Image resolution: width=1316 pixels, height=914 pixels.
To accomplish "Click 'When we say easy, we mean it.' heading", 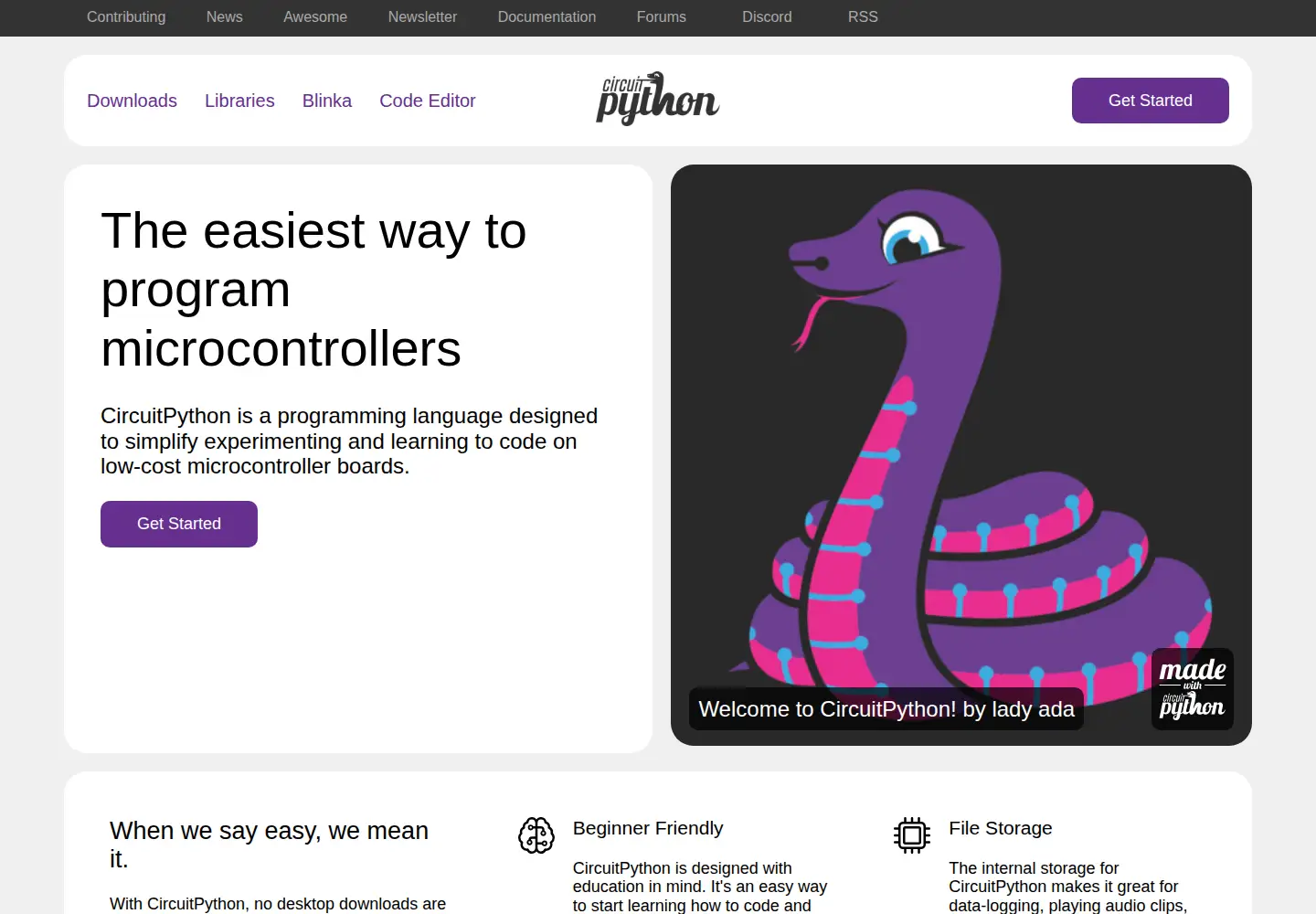I will click(270, 845).
